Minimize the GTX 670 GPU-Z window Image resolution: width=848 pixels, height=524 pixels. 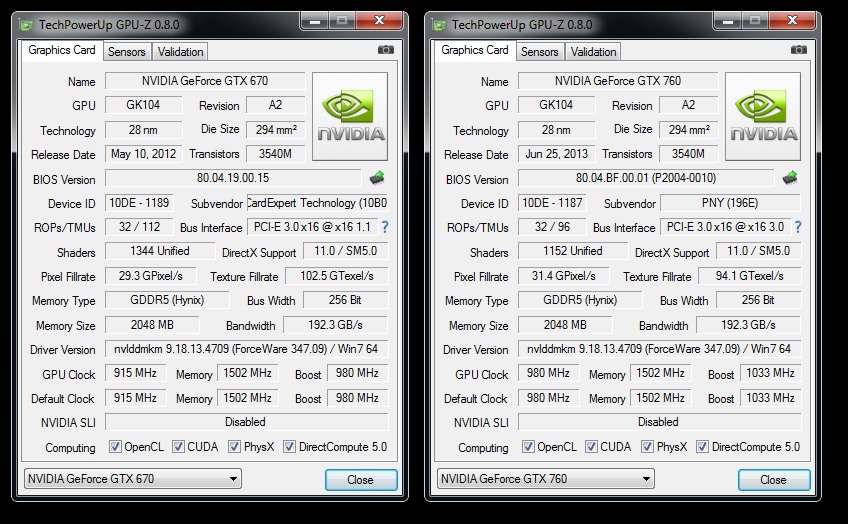pos(315,21)
